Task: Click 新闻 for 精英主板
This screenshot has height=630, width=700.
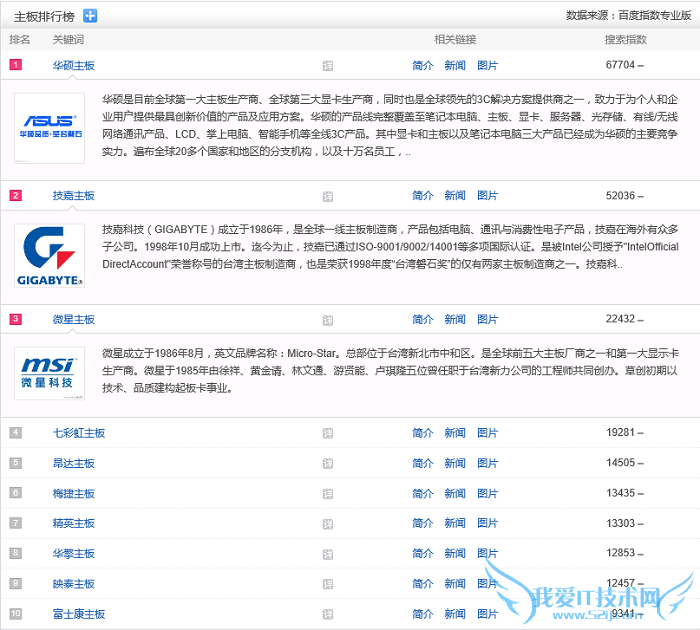Action: click(x=455, y=523)
